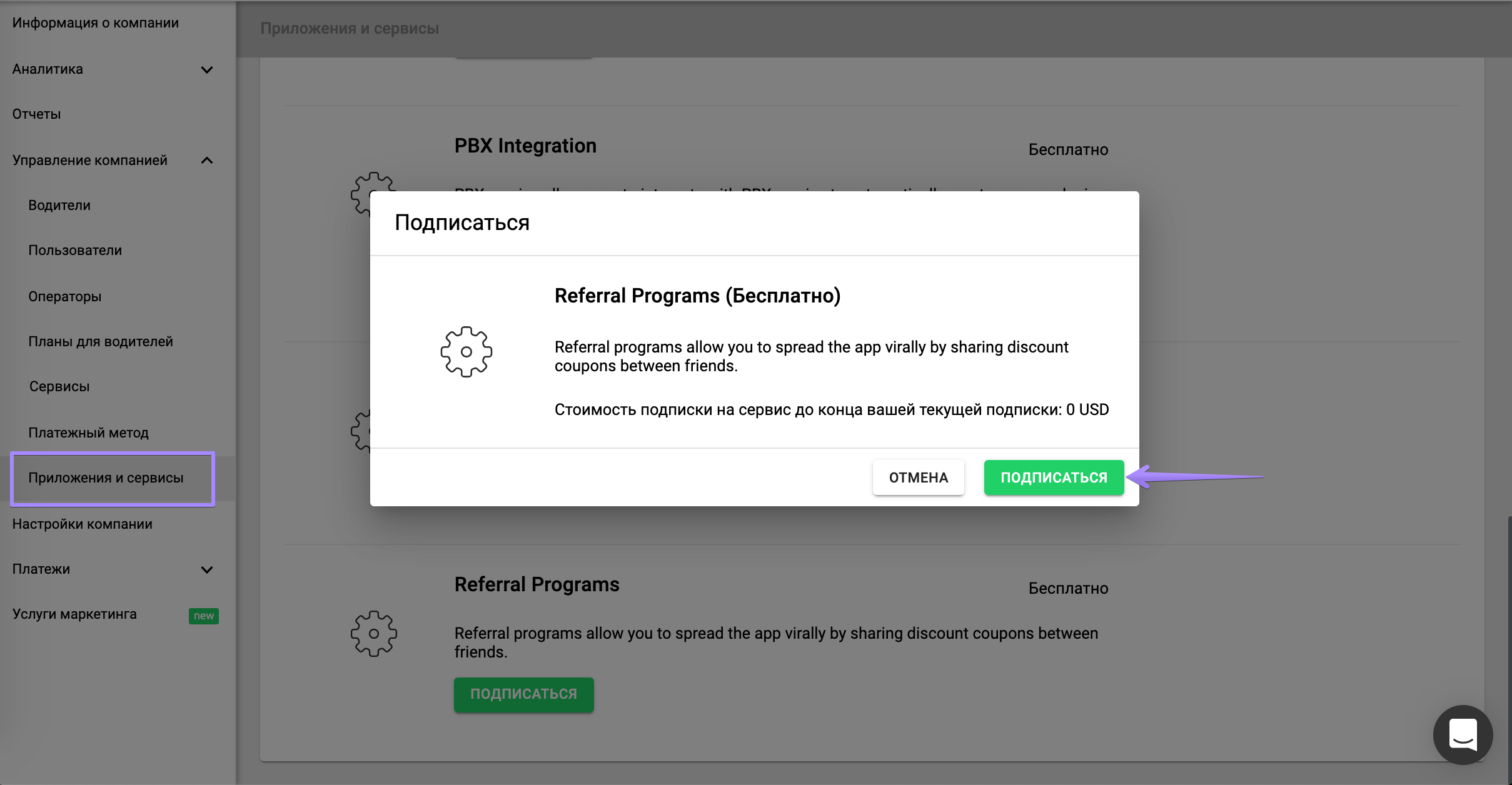
Task: Expand the Аналитика menu chevron
Action: (207, 69)
